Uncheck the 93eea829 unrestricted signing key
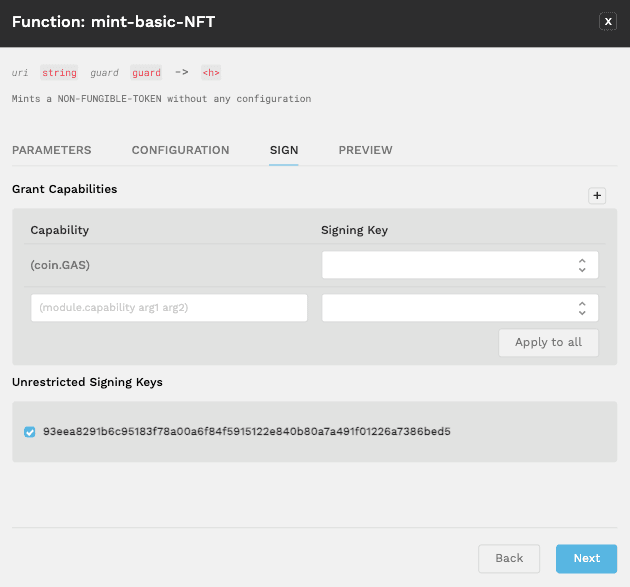 tap(30, 432)
